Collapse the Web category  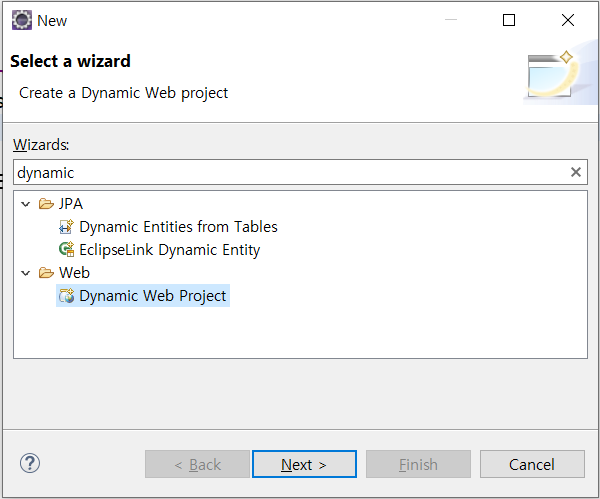[26, 273]
